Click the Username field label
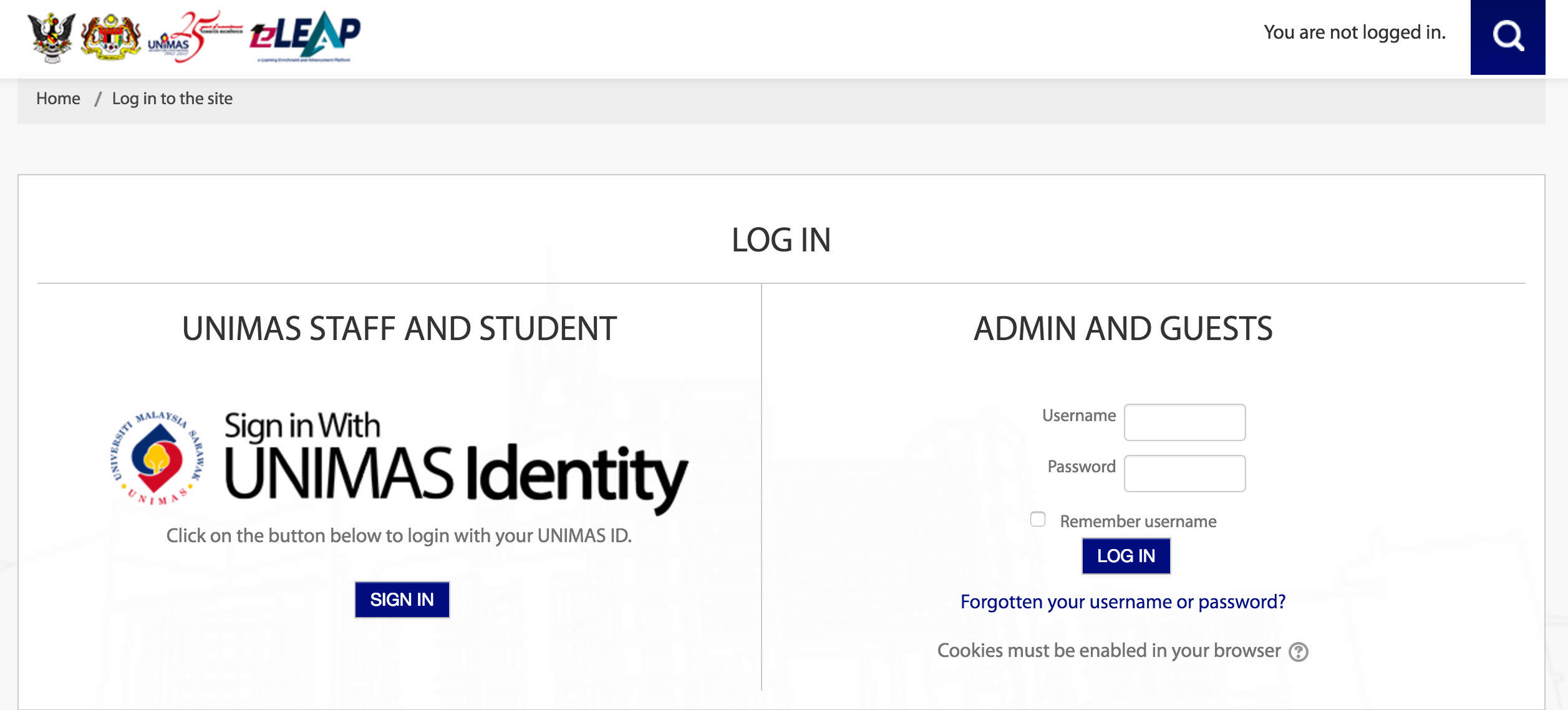This screenshot has width=1568, height=710. tap(1079, 416)
